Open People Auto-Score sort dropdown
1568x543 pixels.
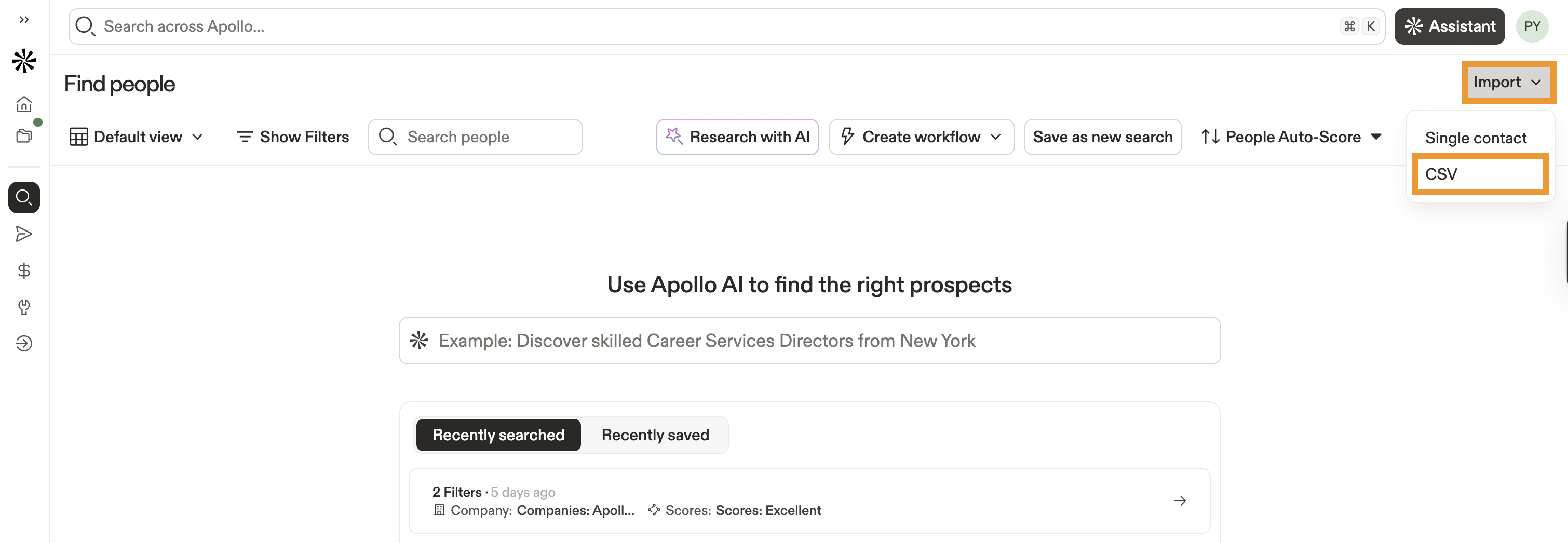(1291, 137)
